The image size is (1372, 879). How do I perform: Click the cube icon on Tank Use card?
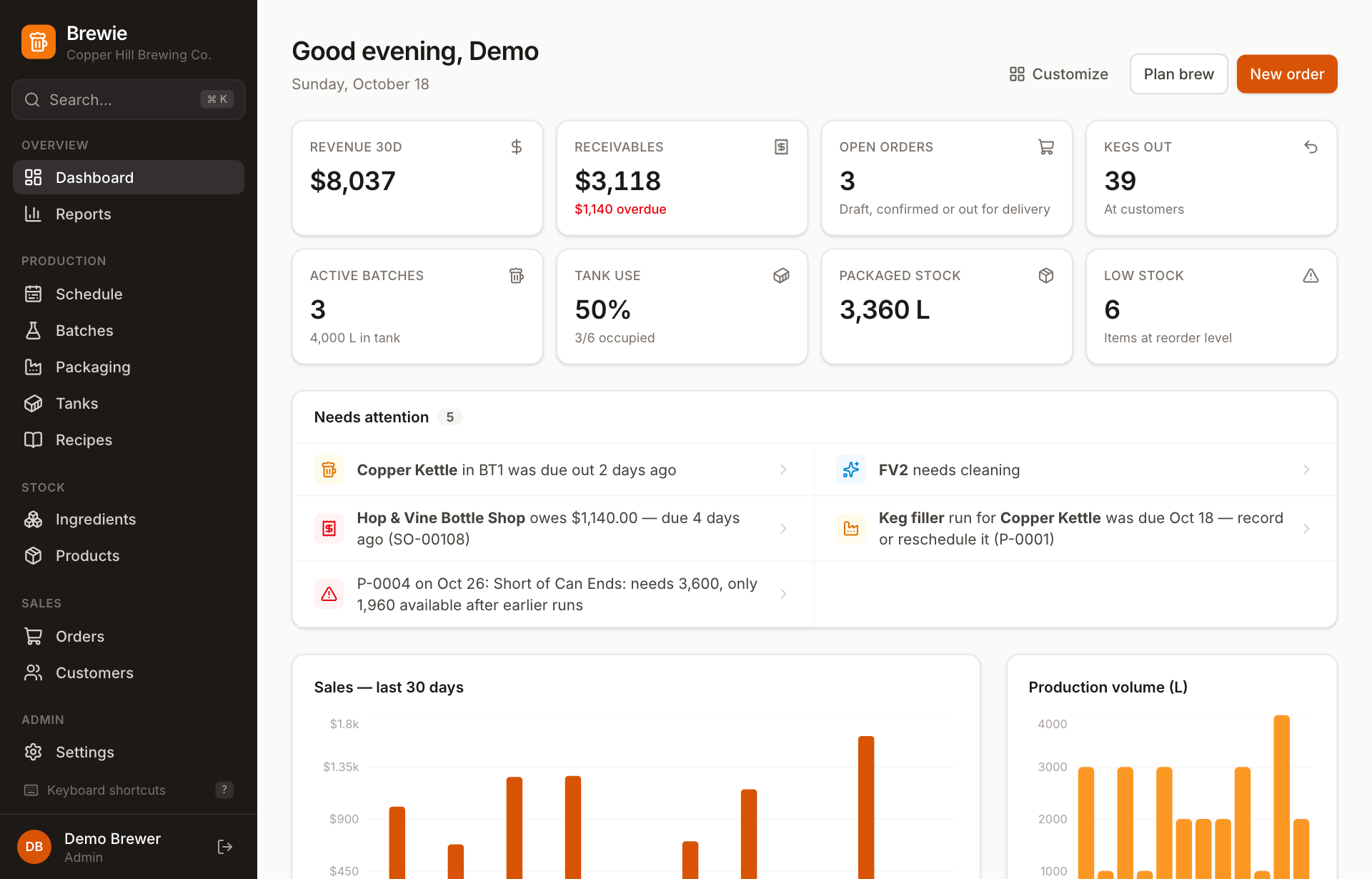tap(782, 276)
